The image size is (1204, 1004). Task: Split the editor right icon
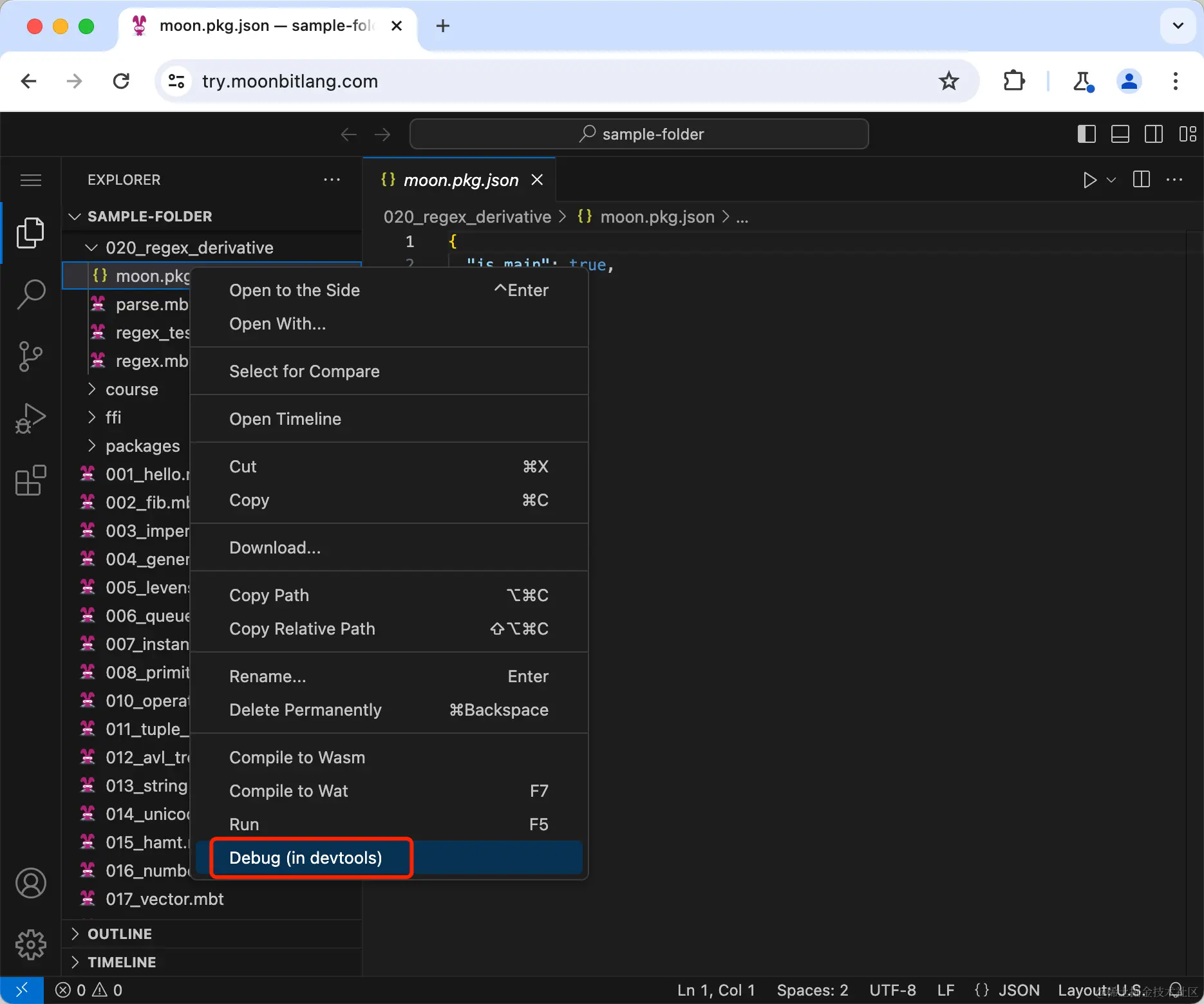coord(1141,180)
